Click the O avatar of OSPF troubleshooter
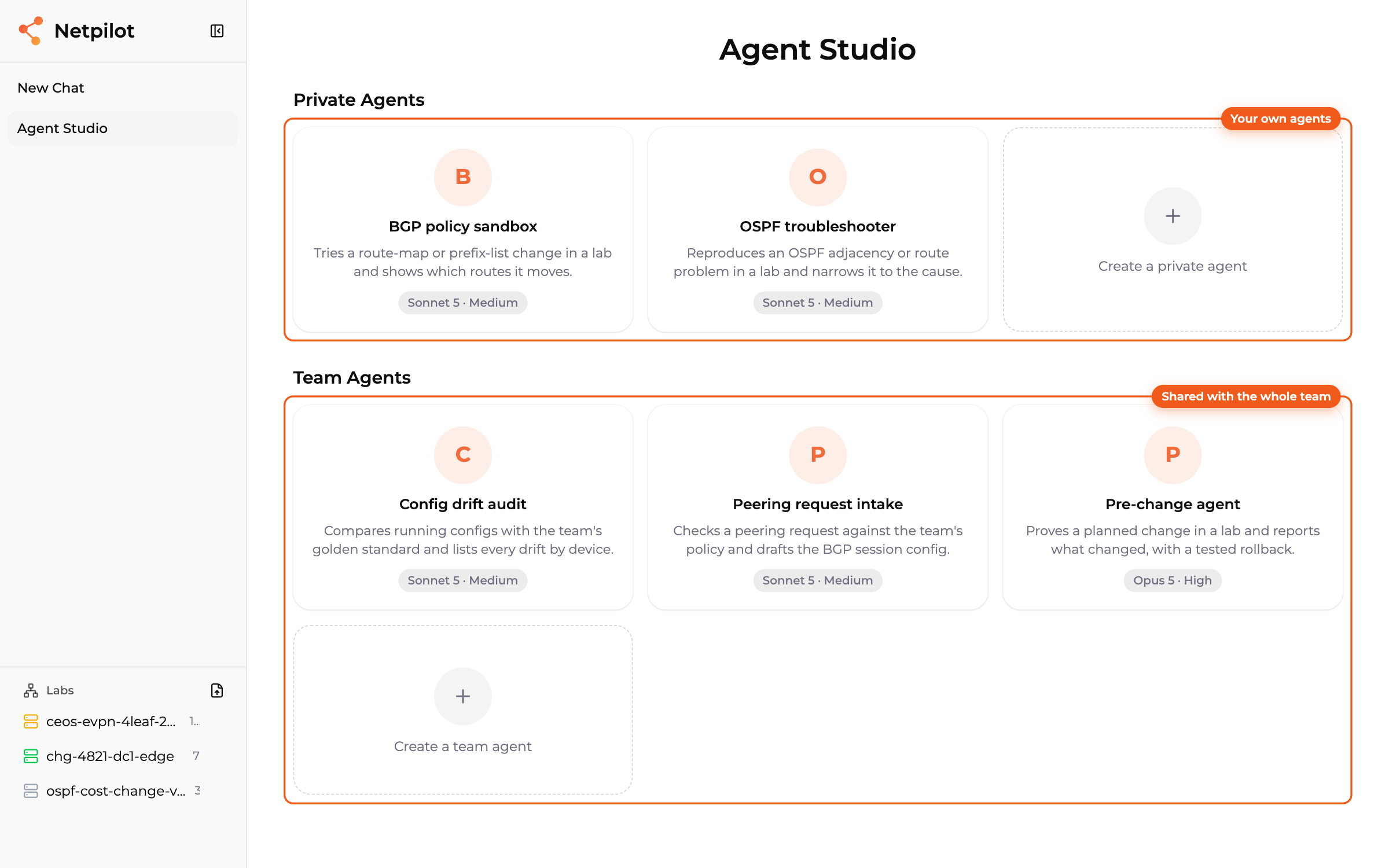This screenshot has width=1389, height=868. [818, 177]
